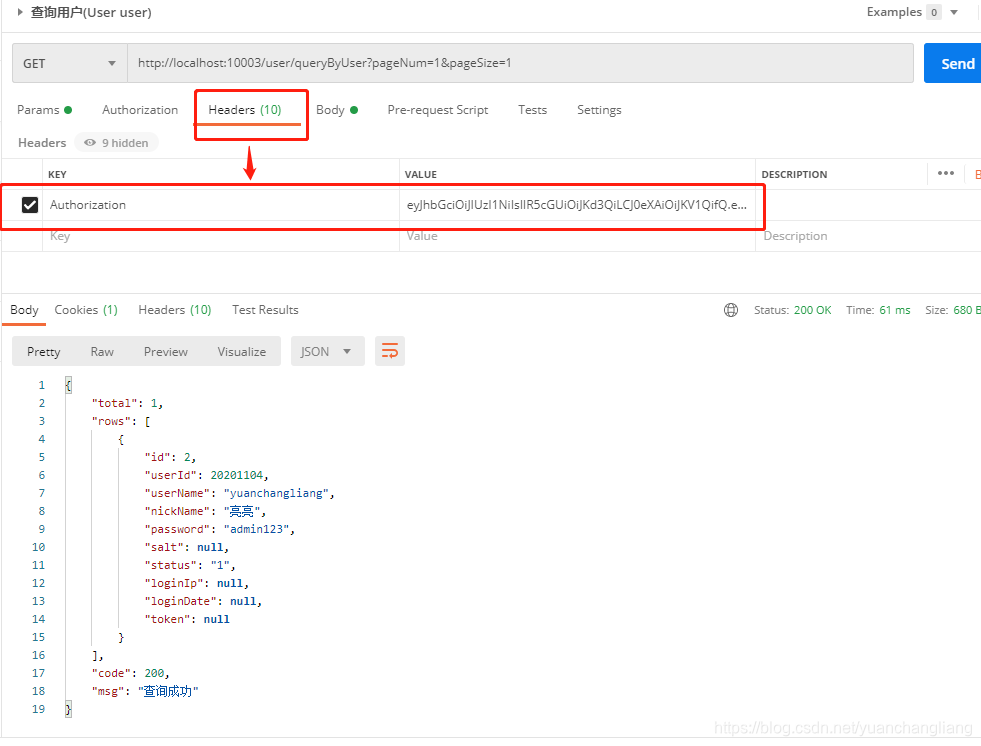This screenshot has width=981, height=746.
Task: Select the Preview view mode
Action: (x=166, y=352)
